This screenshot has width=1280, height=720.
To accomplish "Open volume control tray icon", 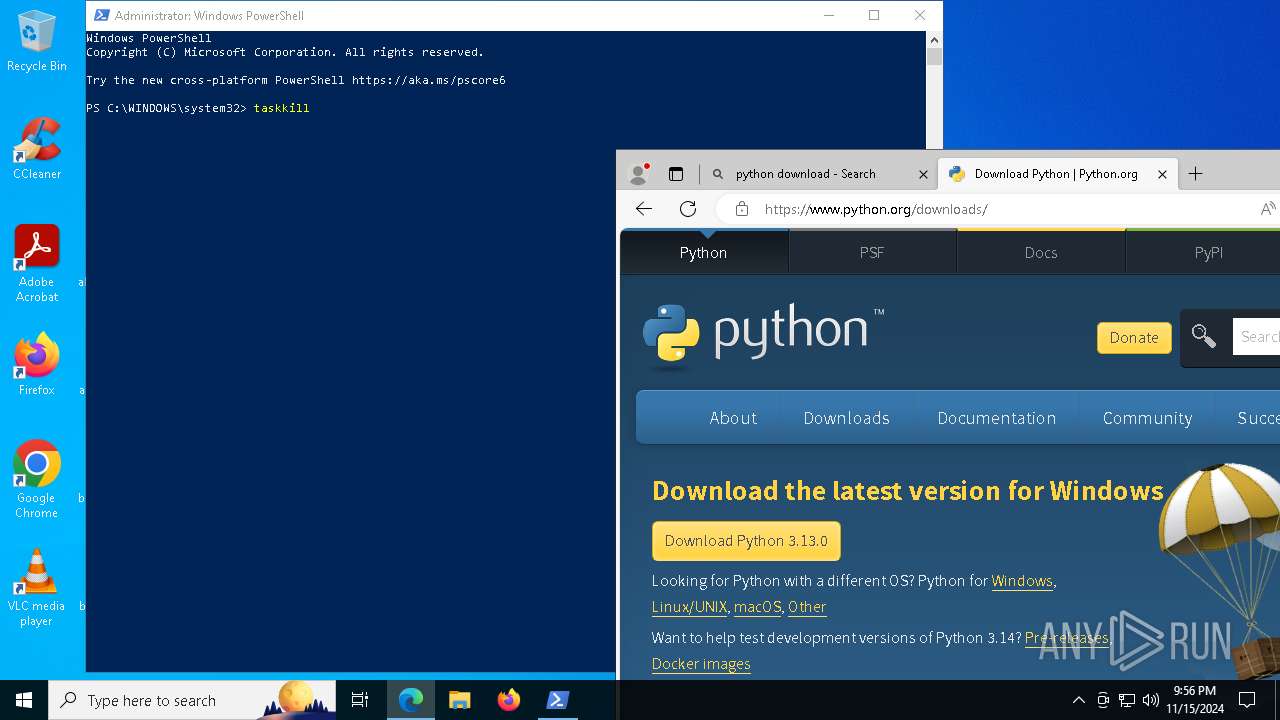I will pyautogui.click(x=1151, y=700).
